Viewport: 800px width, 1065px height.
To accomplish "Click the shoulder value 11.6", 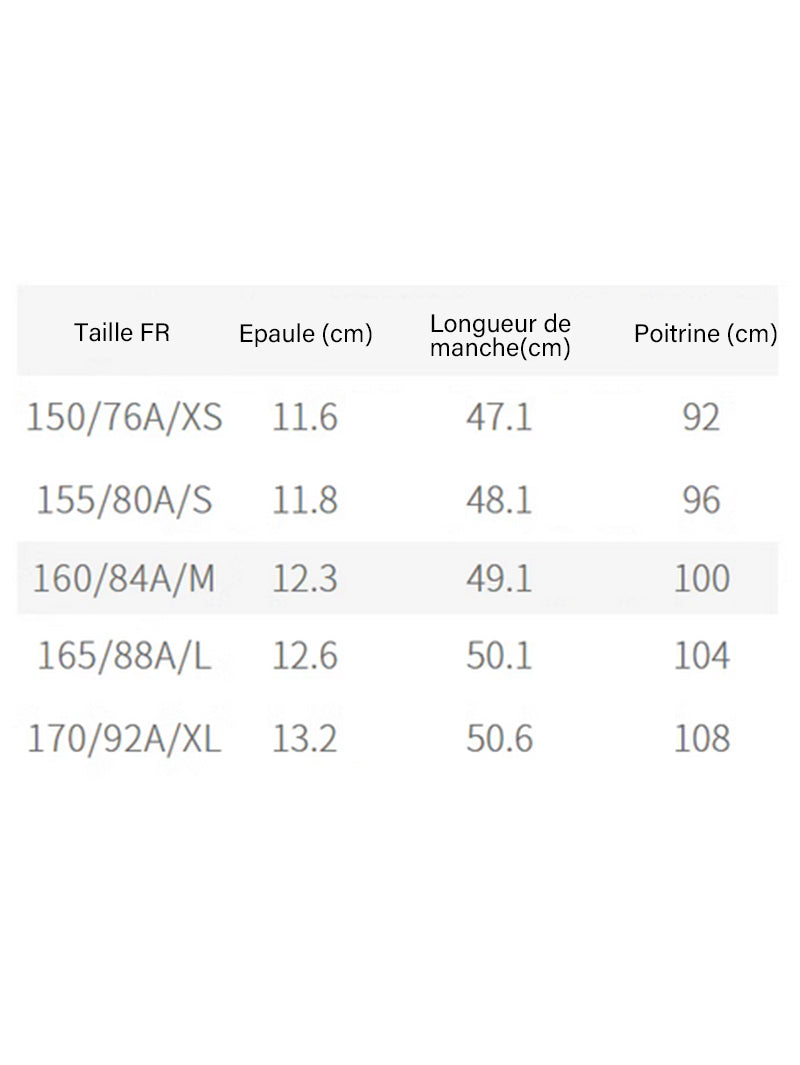I will (x=305, y=417).
